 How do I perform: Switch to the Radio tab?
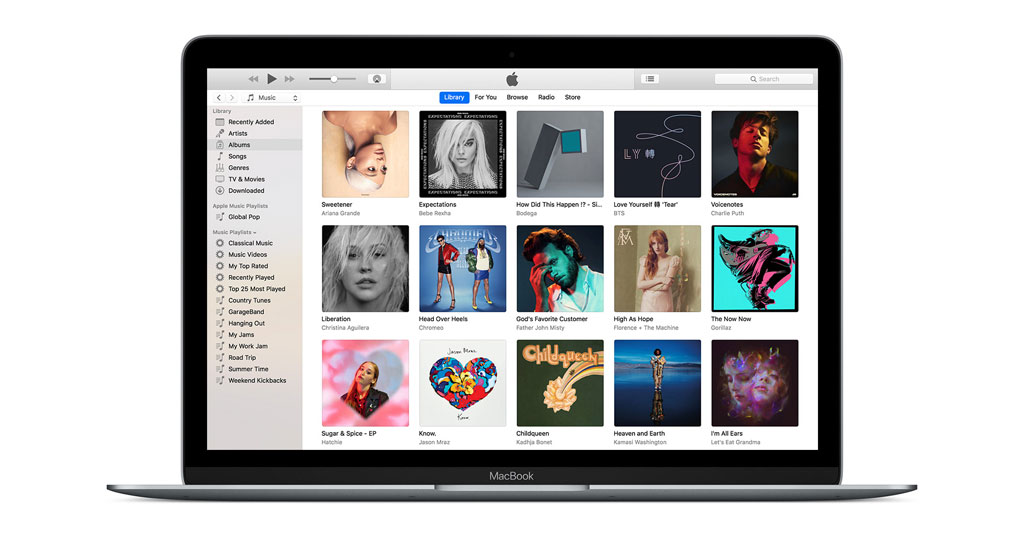(546, 97)
